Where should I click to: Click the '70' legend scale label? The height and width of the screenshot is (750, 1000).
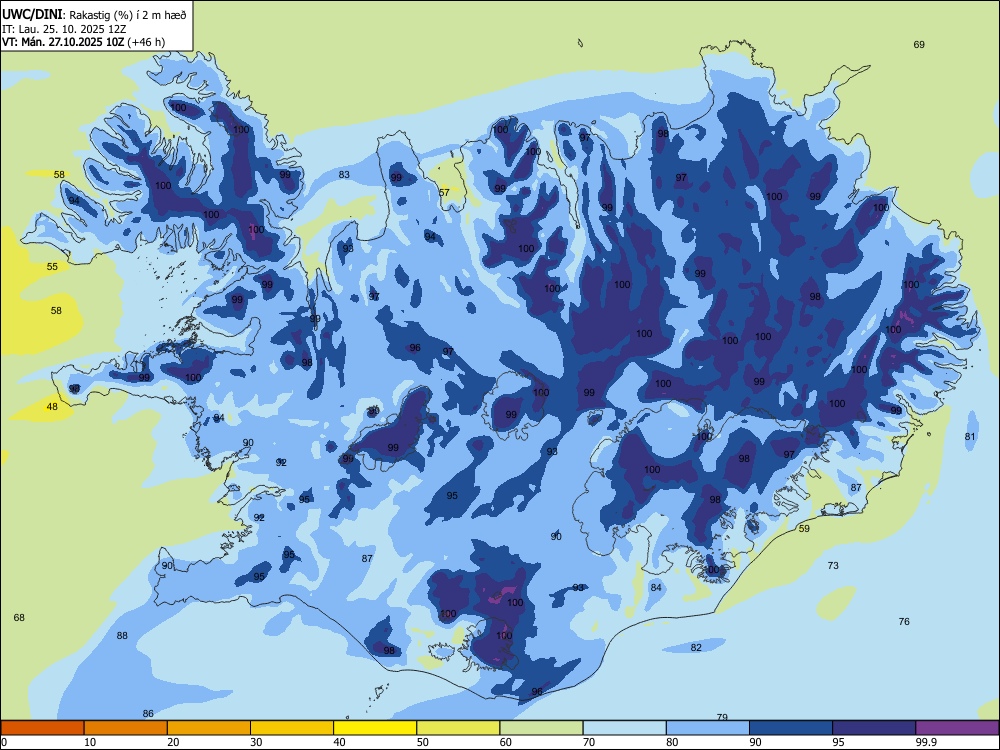pos(589,742)
